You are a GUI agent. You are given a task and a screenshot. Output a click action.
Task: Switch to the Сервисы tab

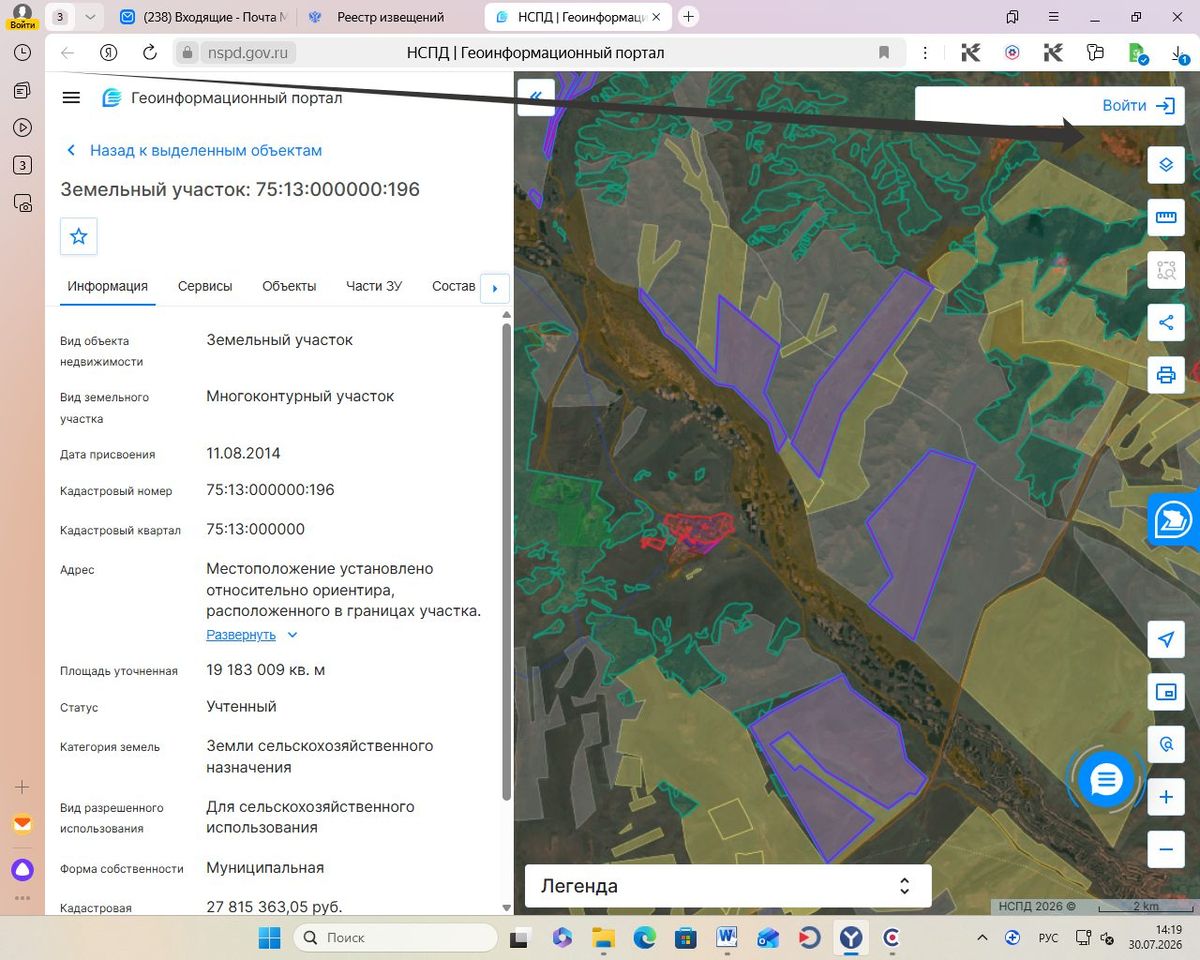(205, 286)
